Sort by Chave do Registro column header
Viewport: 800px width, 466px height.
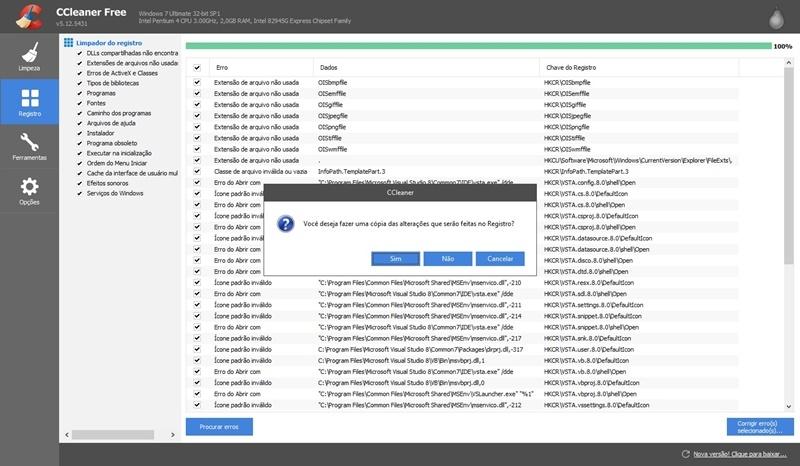[x=639, y=67]
